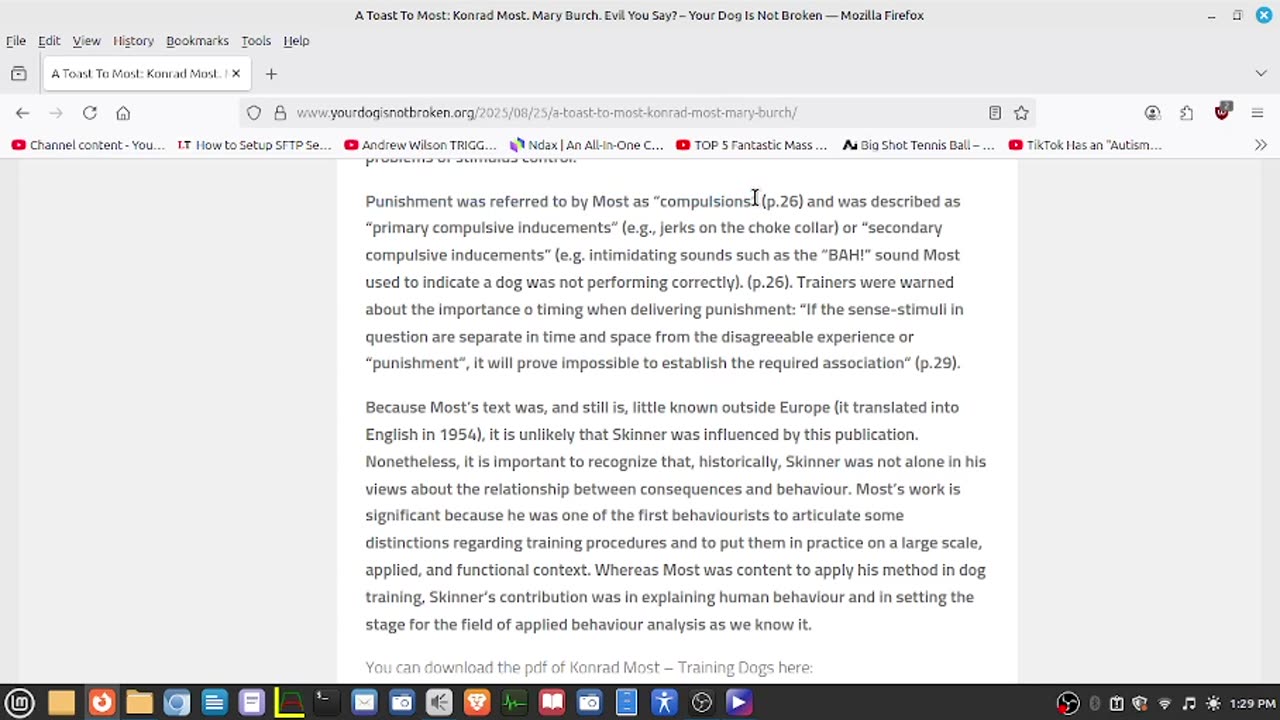Viewport: 1280px width, 720px height.
Task: Switch to Firefox in taskbar
Action: [101, 703]
